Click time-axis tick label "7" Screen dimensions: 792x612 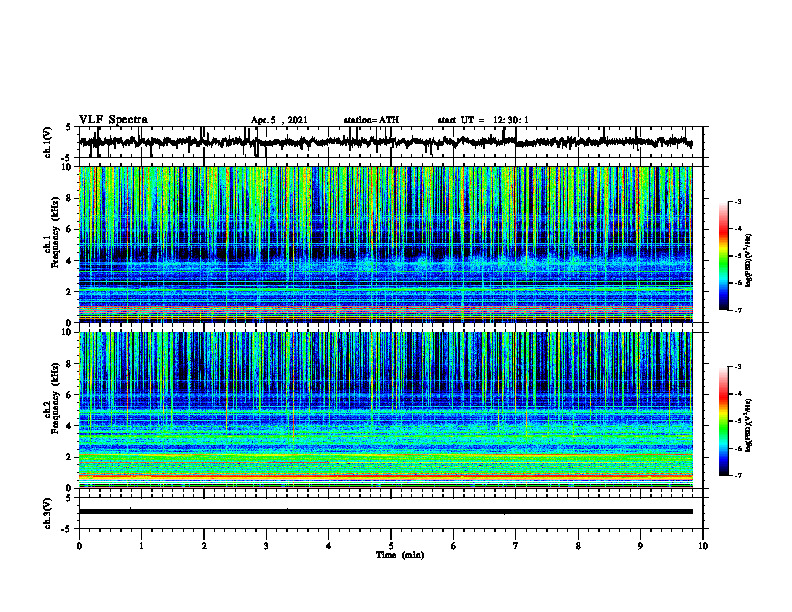coord(516,546)
